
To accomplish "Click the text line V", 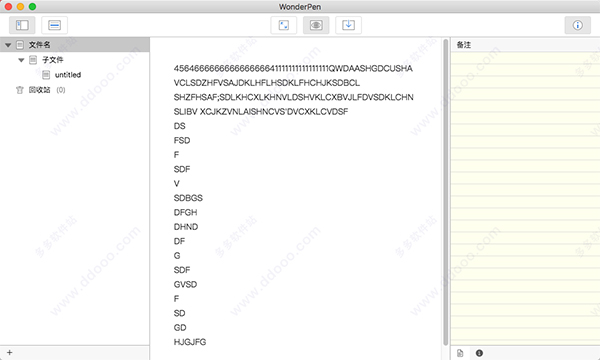I will click(x=176, y=184).
